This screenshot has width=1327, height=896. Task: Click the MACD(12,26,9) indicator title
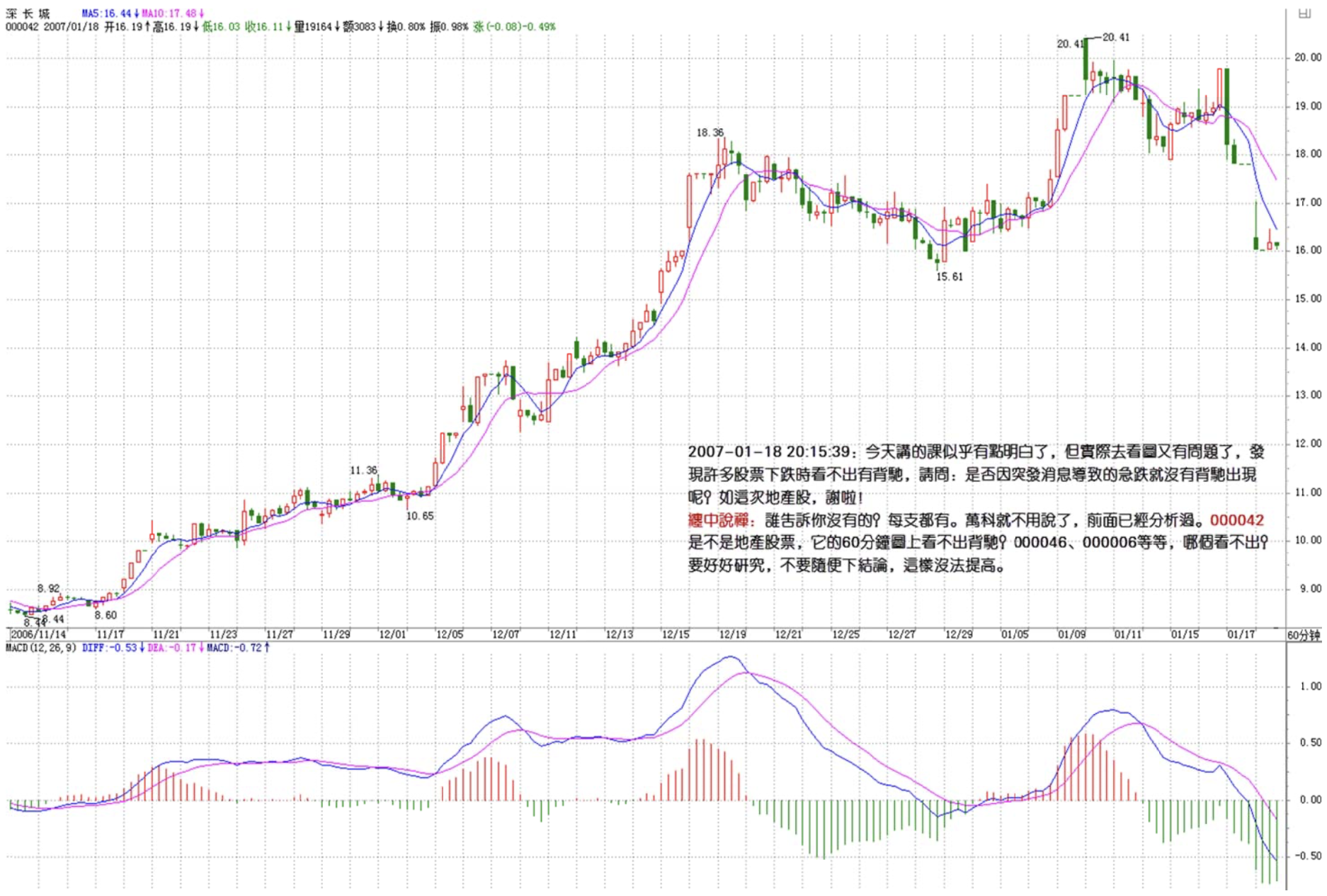[x=41, y=648]
